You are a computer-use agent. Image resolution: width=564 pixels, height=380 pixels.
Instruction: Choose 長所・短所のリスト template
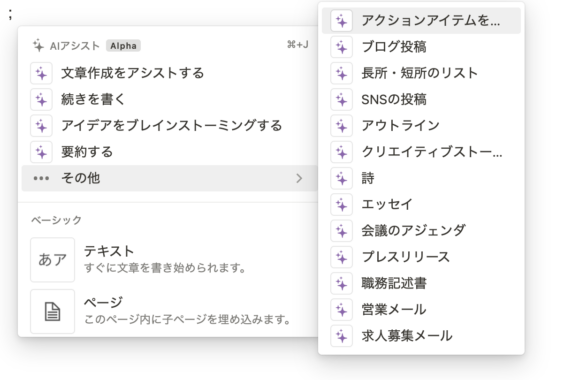[x=421, y=73]
